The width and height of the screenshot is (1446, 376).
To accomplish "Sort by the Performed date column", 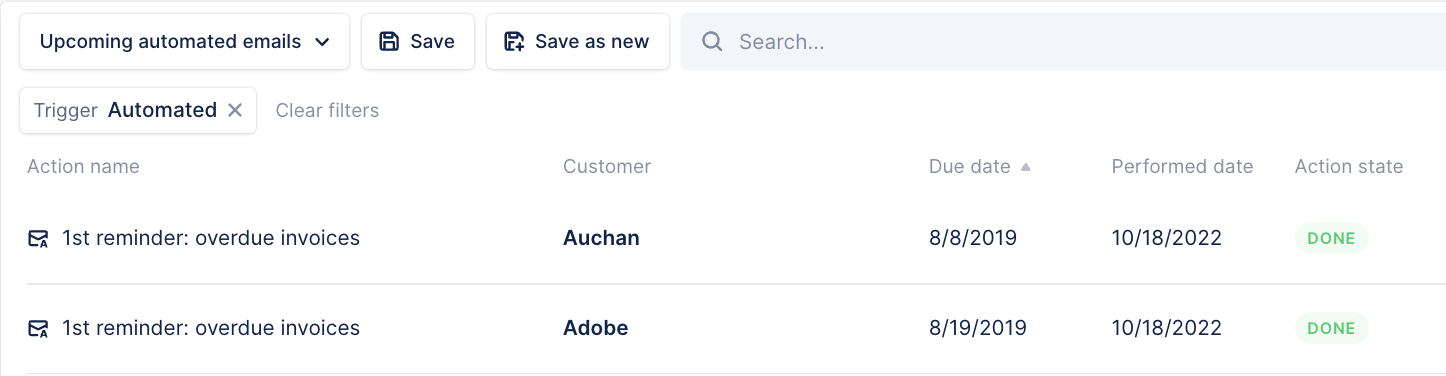I will pos(1182,166).
